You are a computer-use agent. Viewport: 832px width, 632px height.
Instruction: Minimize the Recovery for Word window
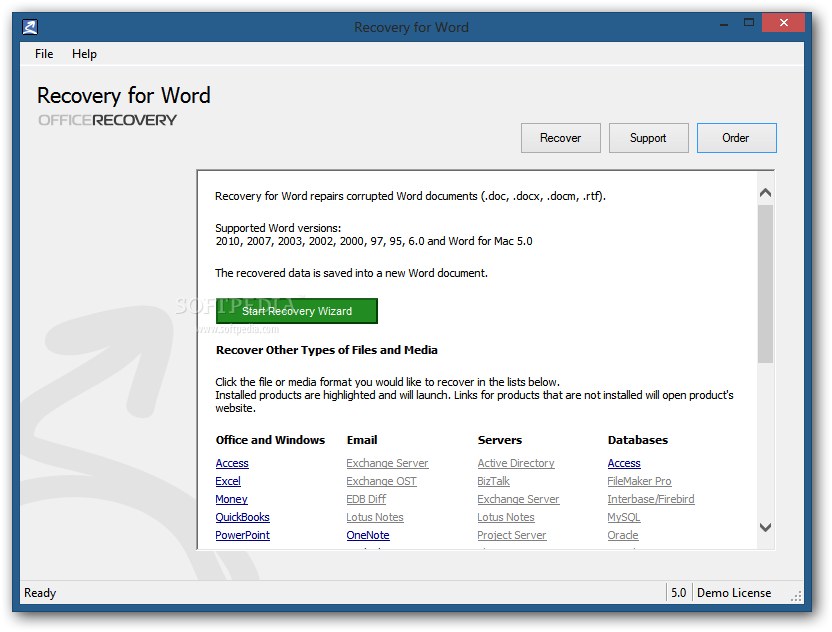(724, 23)
